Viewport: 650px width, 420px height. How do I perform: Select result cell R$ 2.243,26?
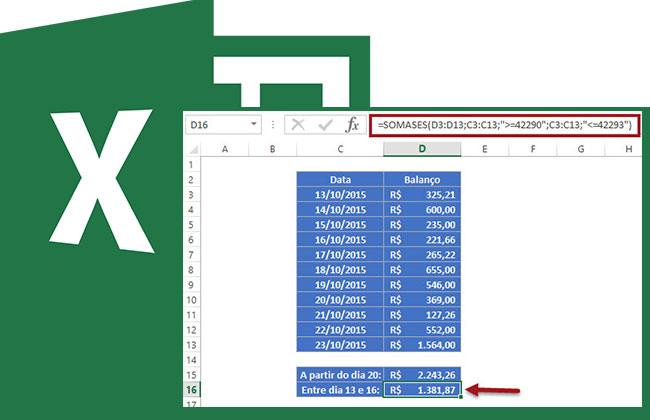click(422, 375)
